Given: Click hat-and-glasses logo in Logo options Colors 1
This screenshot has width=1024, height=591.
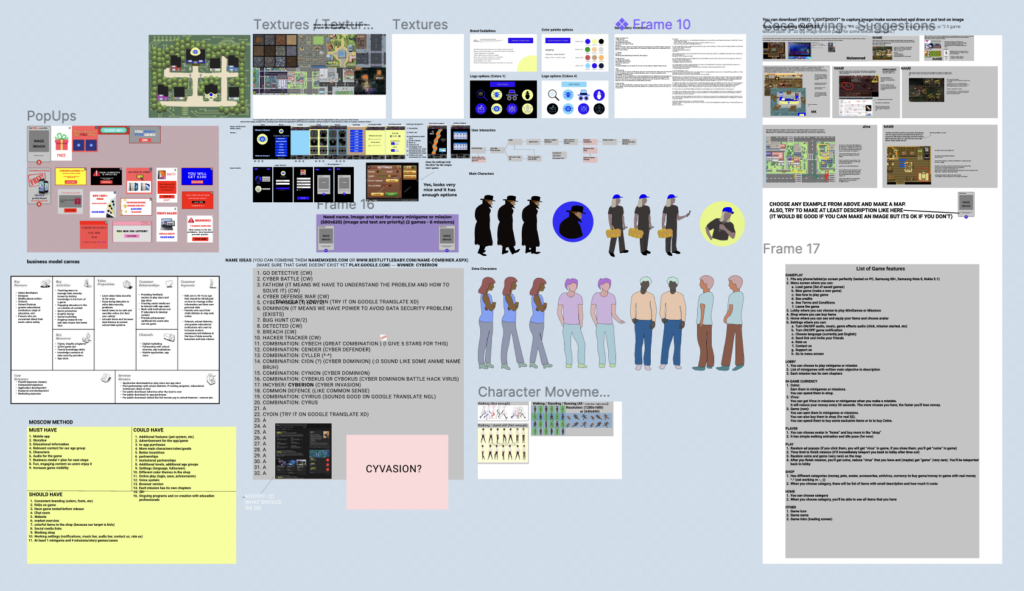Looking at the screenshot, I should click(x=511, y=95).
